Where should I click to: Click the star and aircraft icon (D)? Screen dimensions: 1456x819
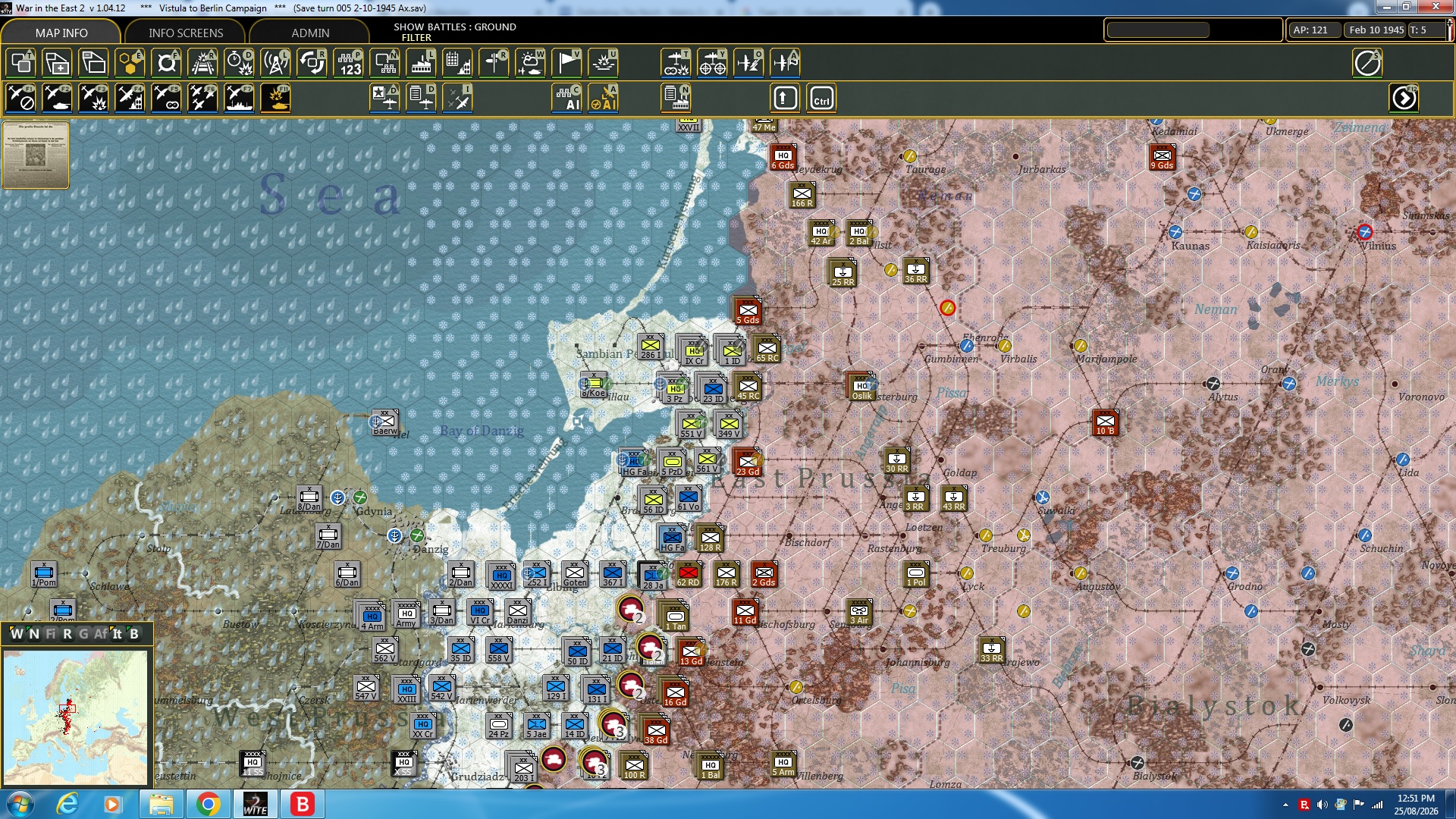click(385, 99)
